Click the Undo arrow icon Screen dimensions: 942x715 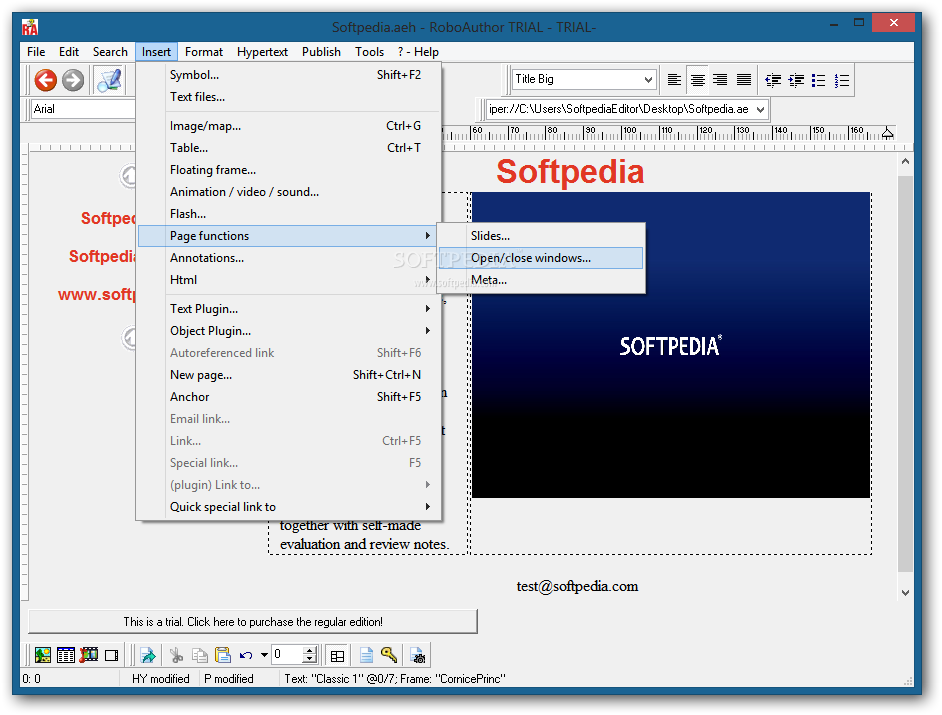click(246, 655)
